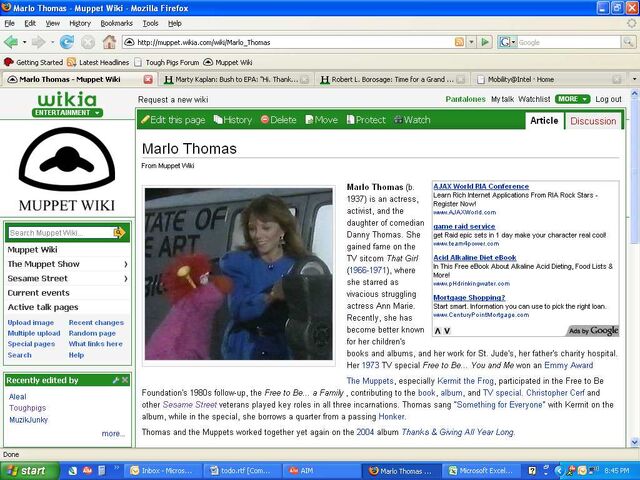Click previous ad arrow in Google ads

coord(438,331)
